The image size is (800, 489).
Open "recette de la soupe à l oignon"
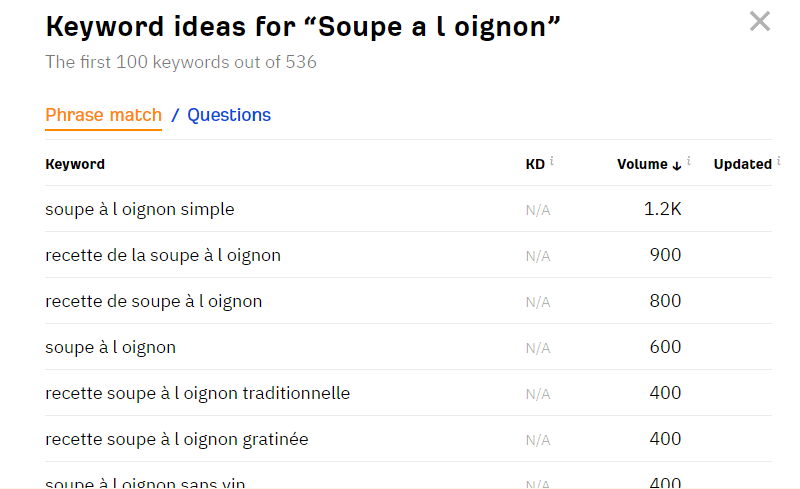pos(163,255)
